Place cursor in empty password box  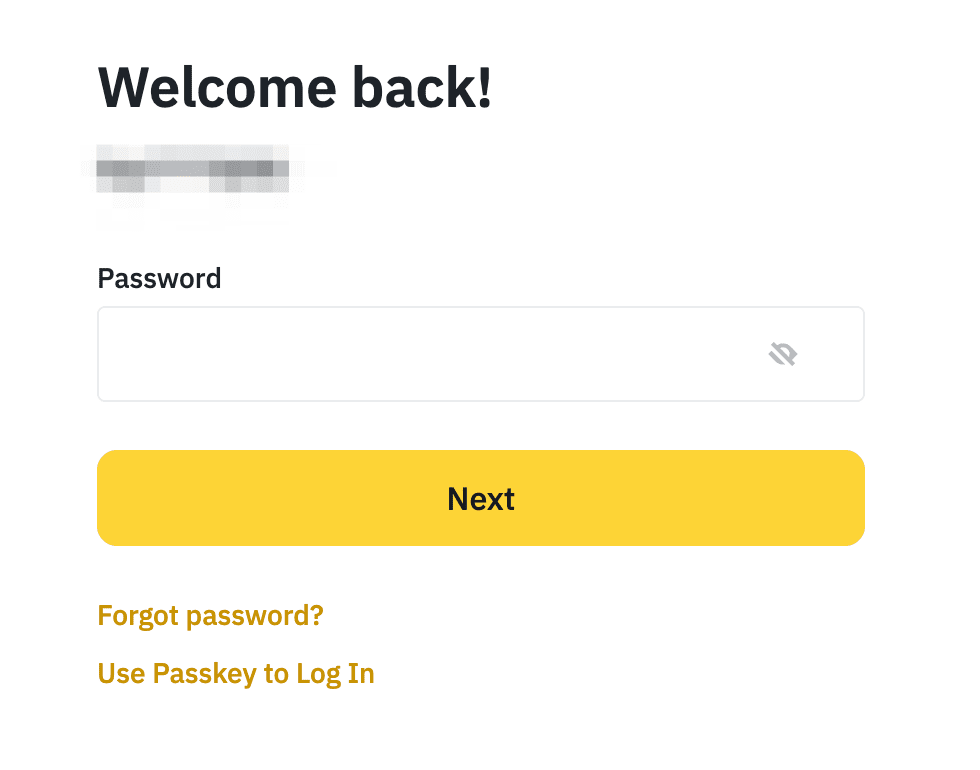[420, 354]
